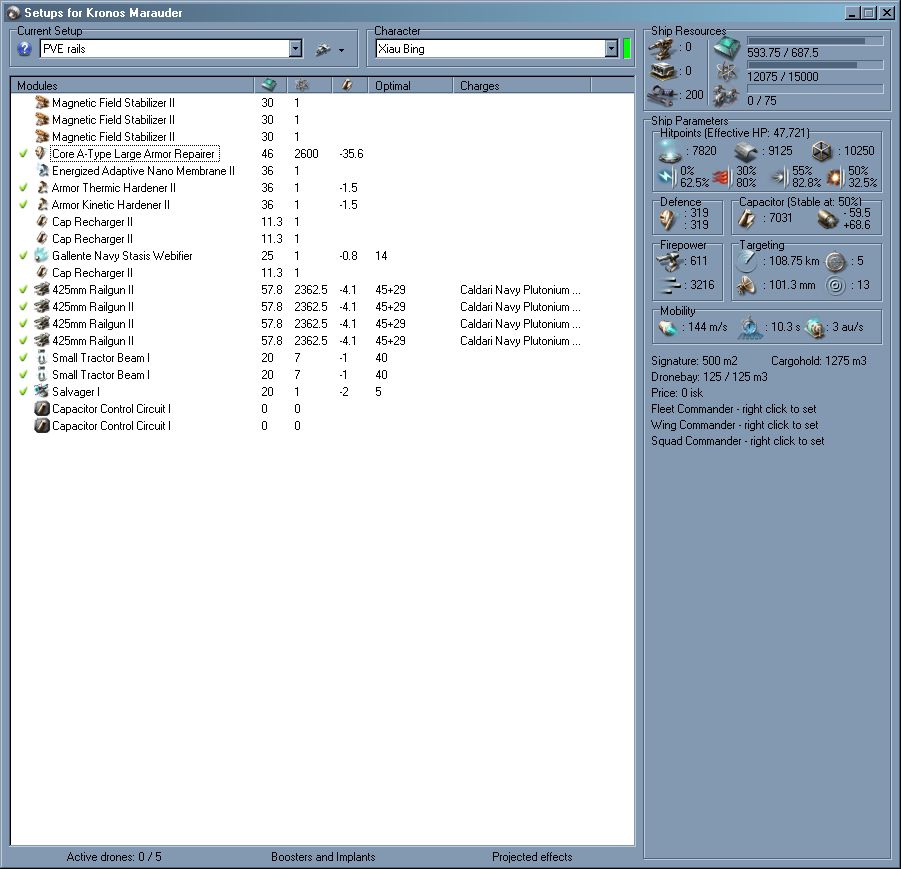Click the -35.6 capacitor value of armor repairer
The width and height of the screenshot is (901, 869).
(x=351, y=153)
